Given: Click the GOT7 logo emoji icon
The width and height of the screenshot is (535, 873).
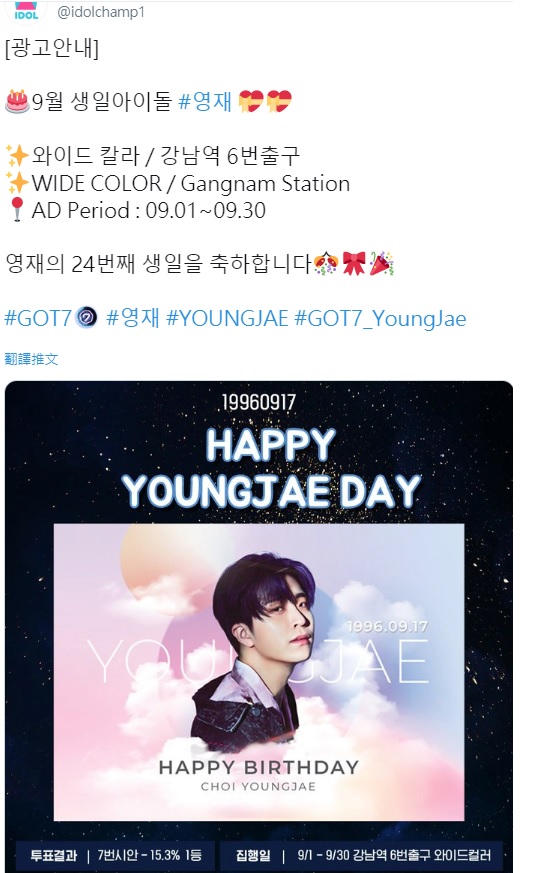Looking at the screenshot, I should [86, 317].
